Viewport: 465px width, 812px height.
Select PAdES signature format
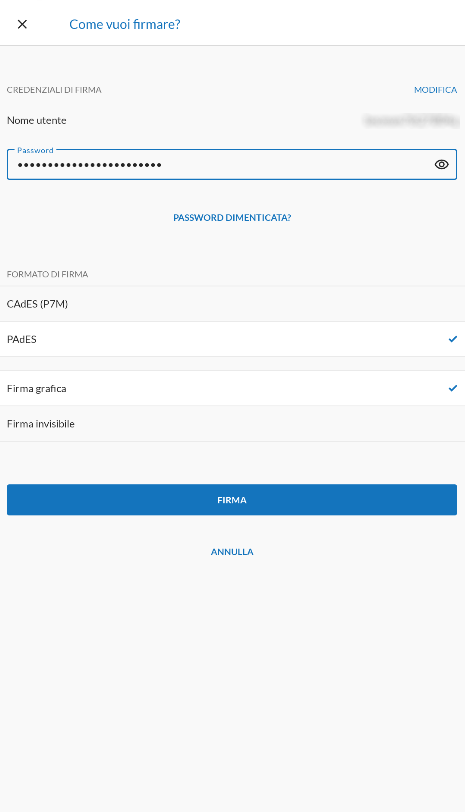(232, 339)
